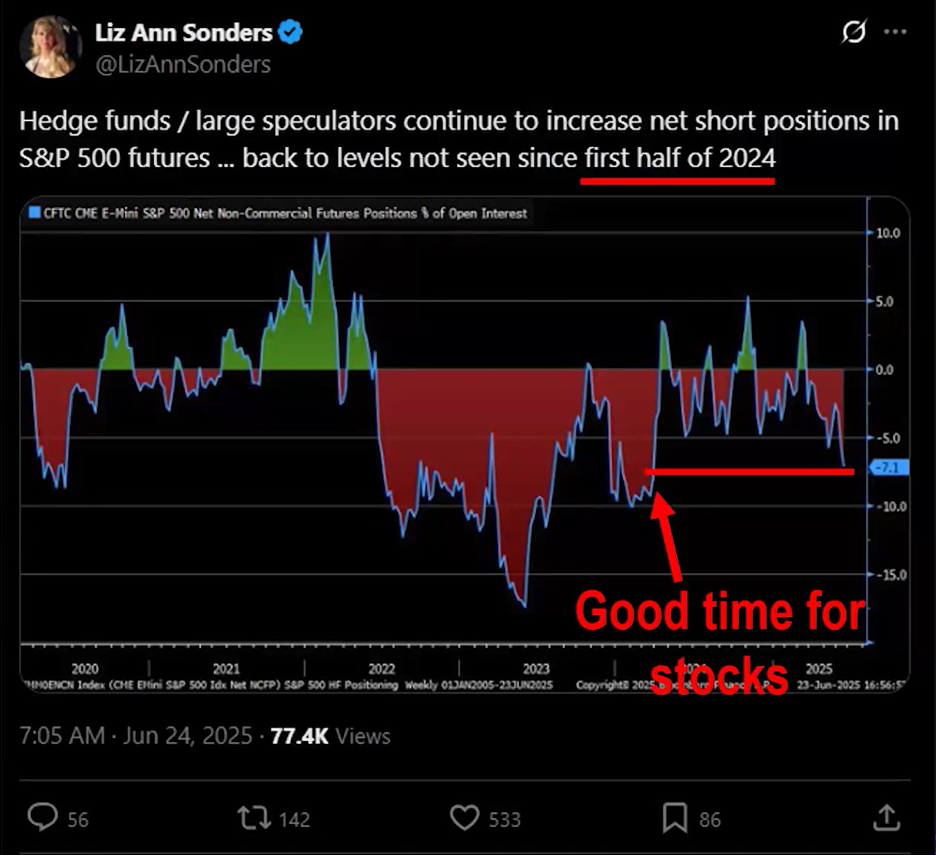Click the @LizAnnSonders handle
The height and width of the screenshot is (856, 936).
pyautogui.click(x=183, y=64)
